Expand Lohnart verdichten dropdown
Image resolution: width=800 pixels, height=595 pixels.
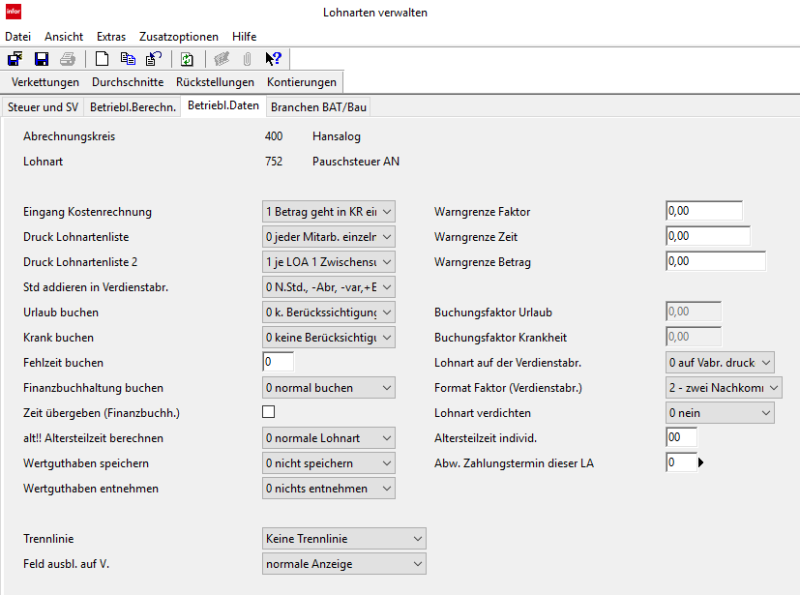point(720,413)
